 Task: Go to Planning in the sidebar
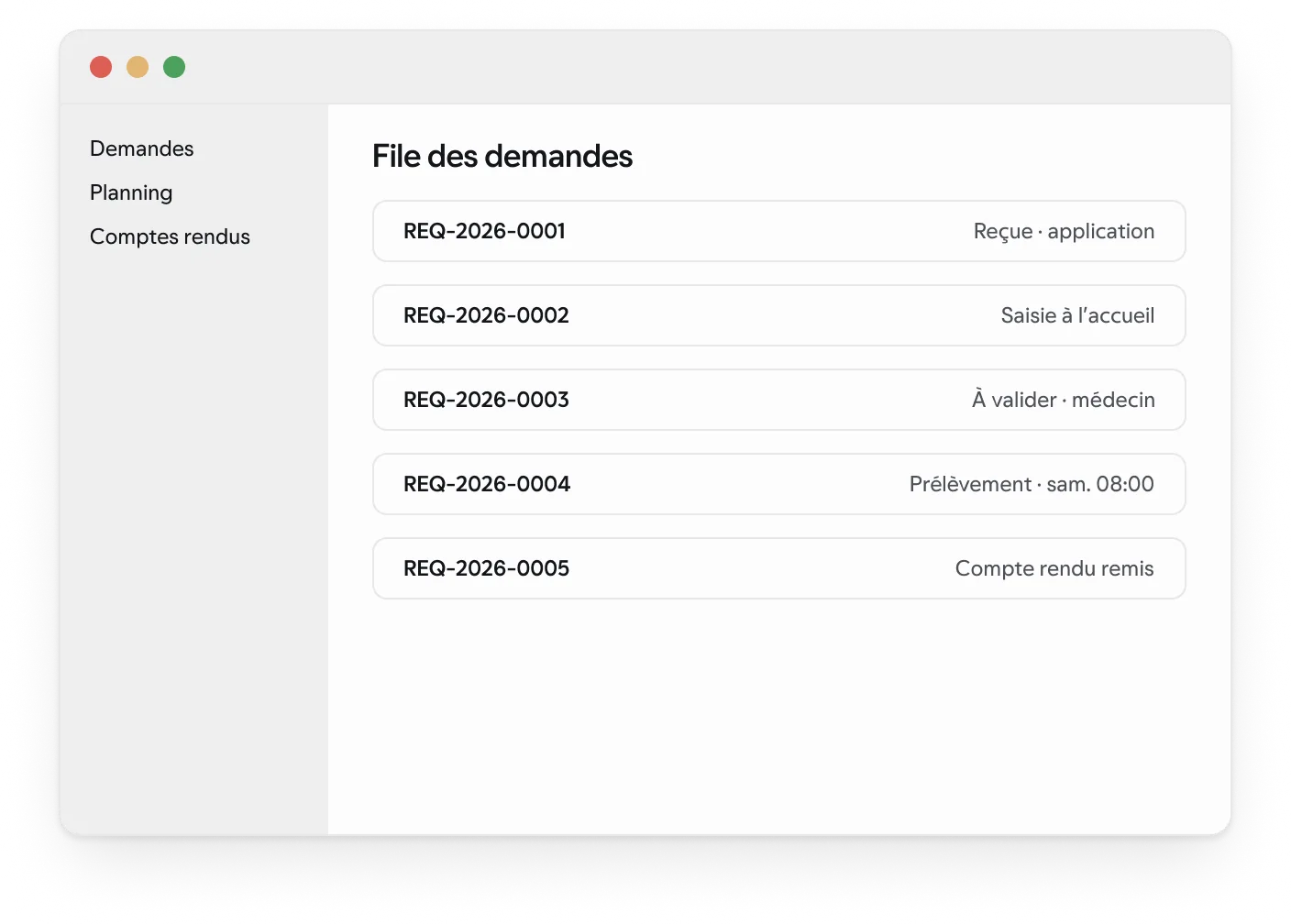131,192
